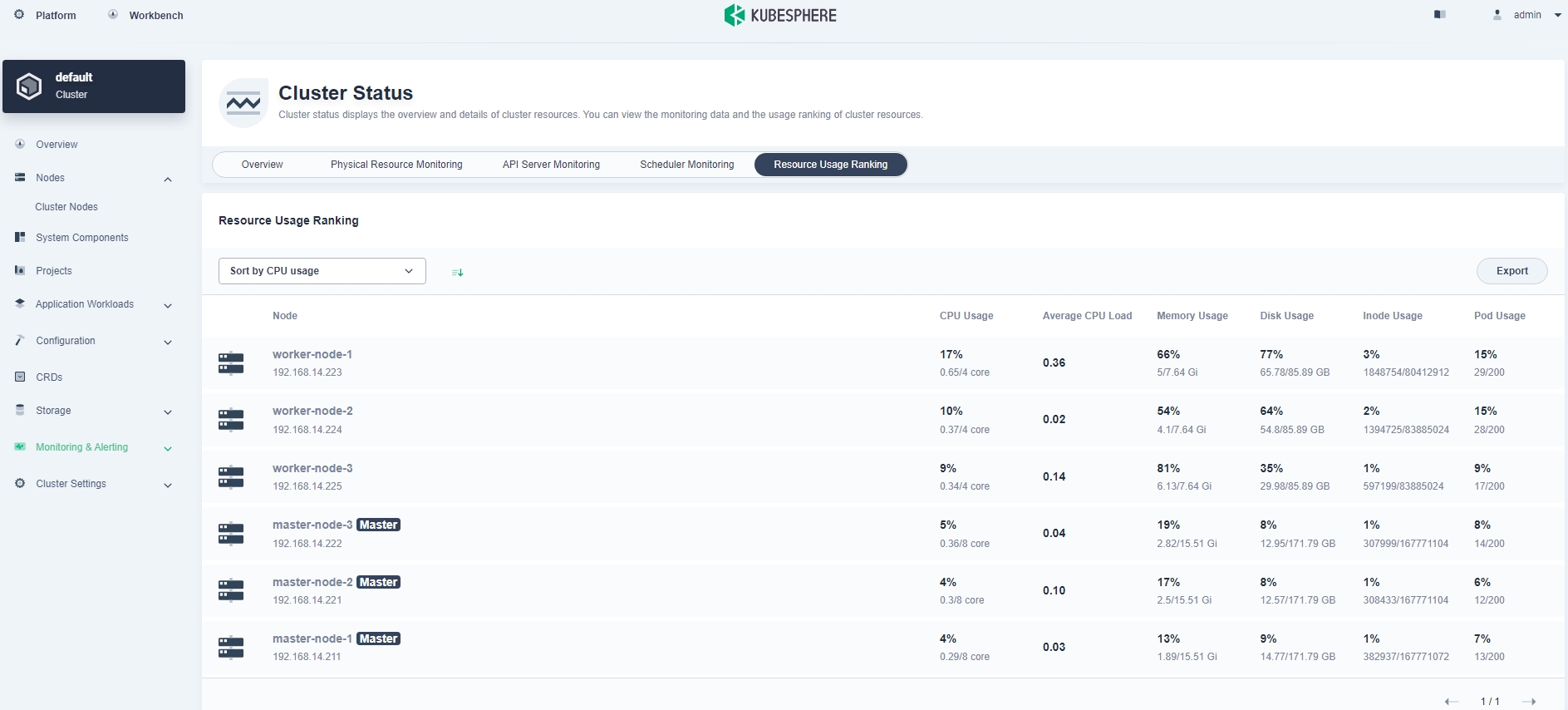Open the worker-node-2 node link
The image size is (1568, 710).
point(312,411)
